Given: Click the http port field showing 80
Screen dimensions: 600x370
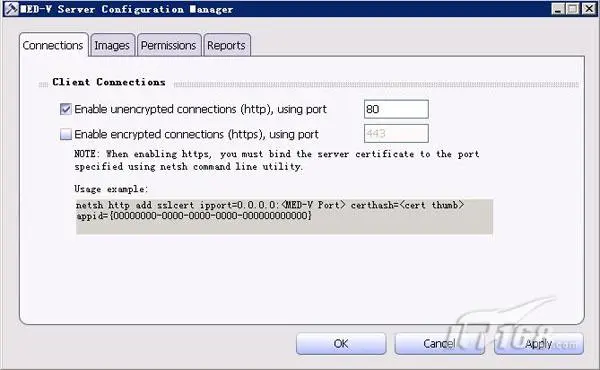Looking at the screenshot, I should [x=396, y=109].
